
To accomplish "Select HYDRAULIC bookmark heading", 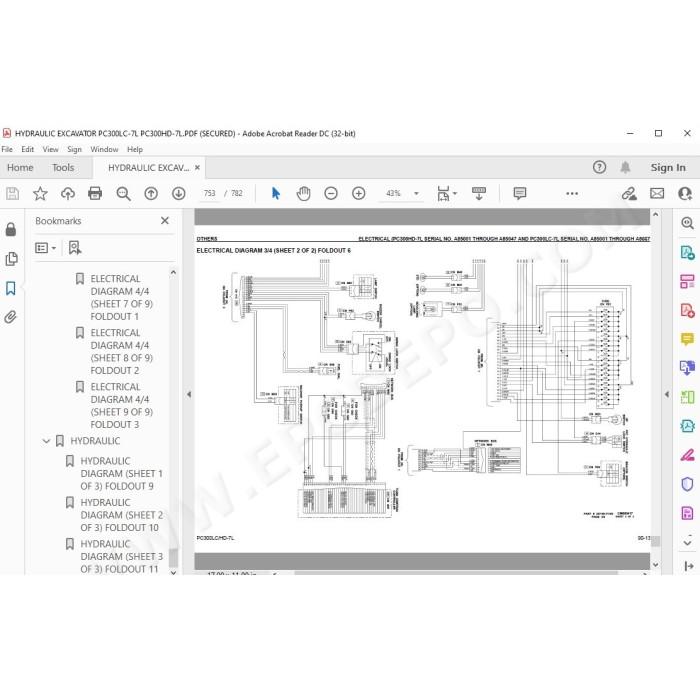I will coord(95,441).
